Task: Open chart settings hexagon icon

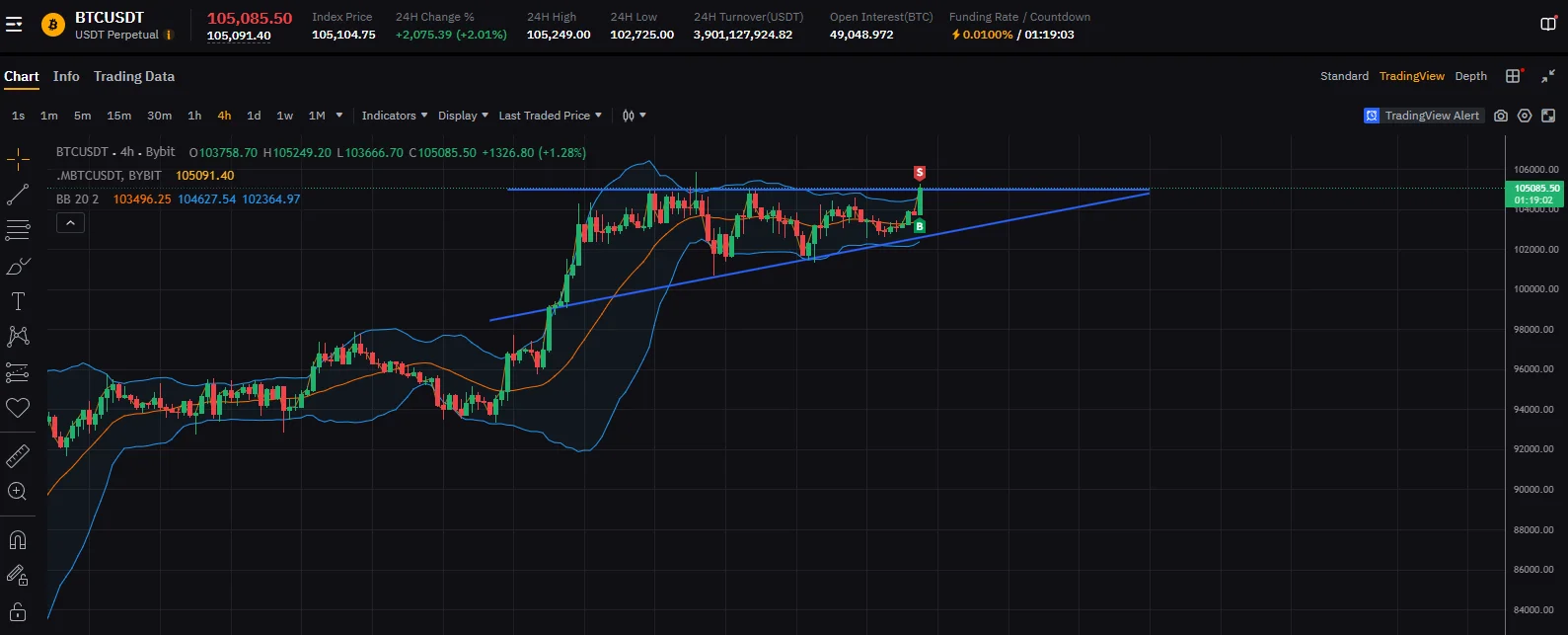Action: [x=1525, y=116]
